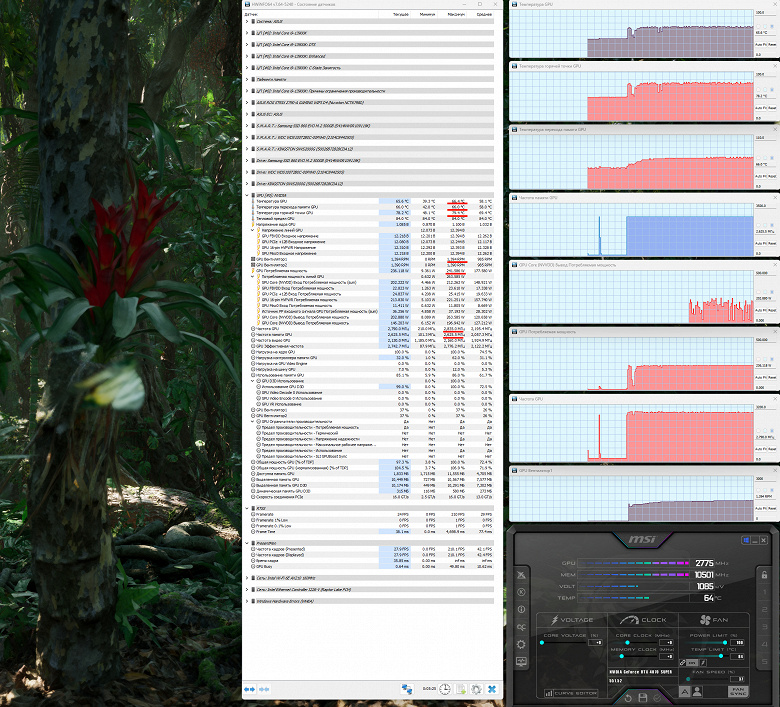Select profile slot 1 in Afterburner

tap(765, 593)
